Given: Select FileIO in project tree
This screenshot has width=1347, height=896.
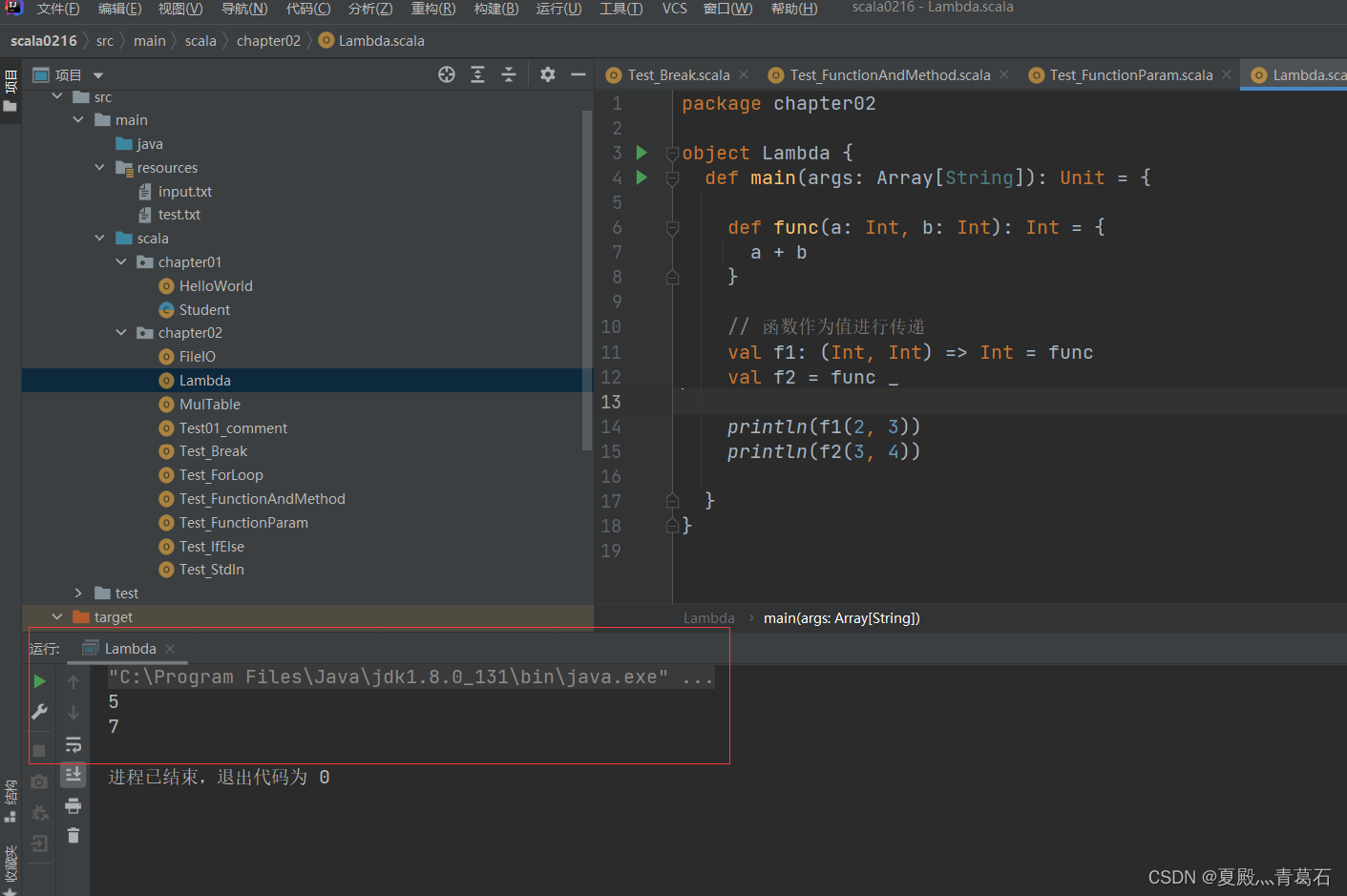Looking at the screenshot, I should click(x=198, y=357).
